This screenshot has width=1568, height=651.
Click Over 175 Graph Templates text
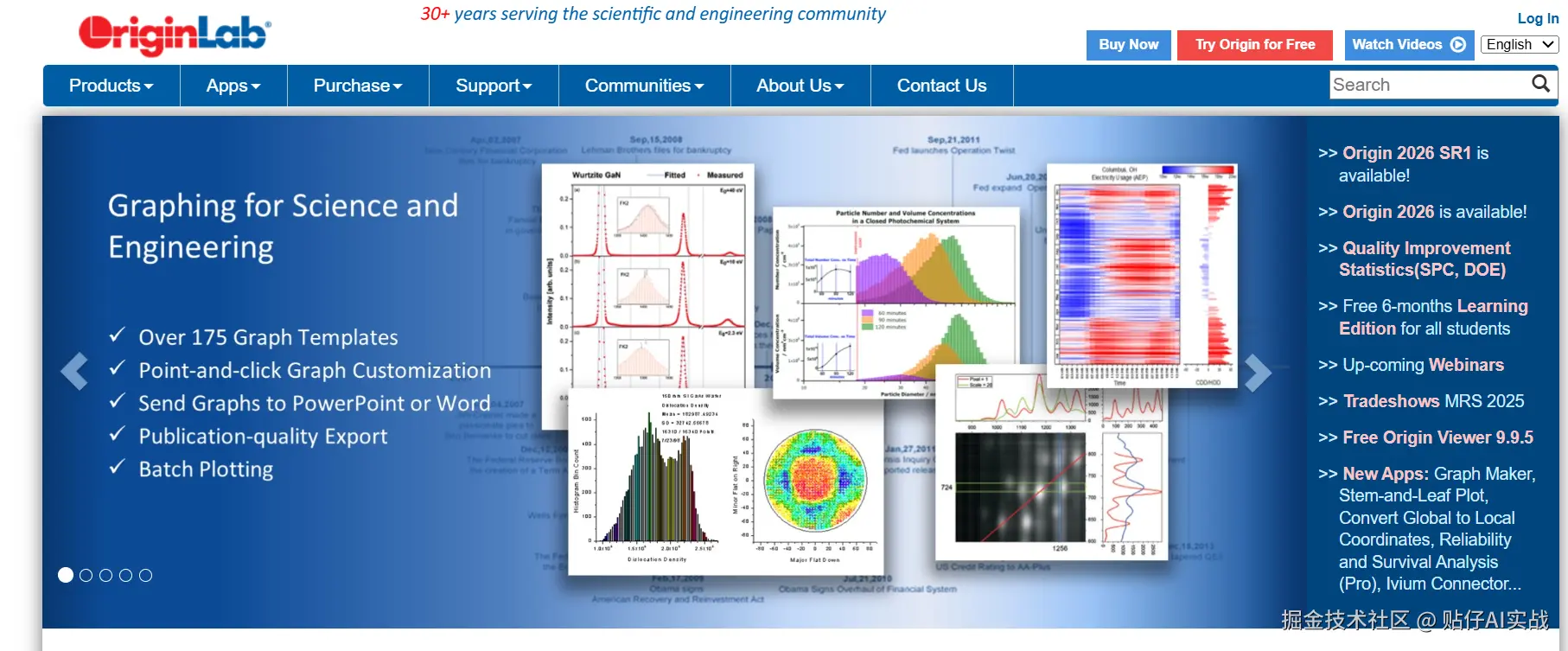click(x=269, y=337)
